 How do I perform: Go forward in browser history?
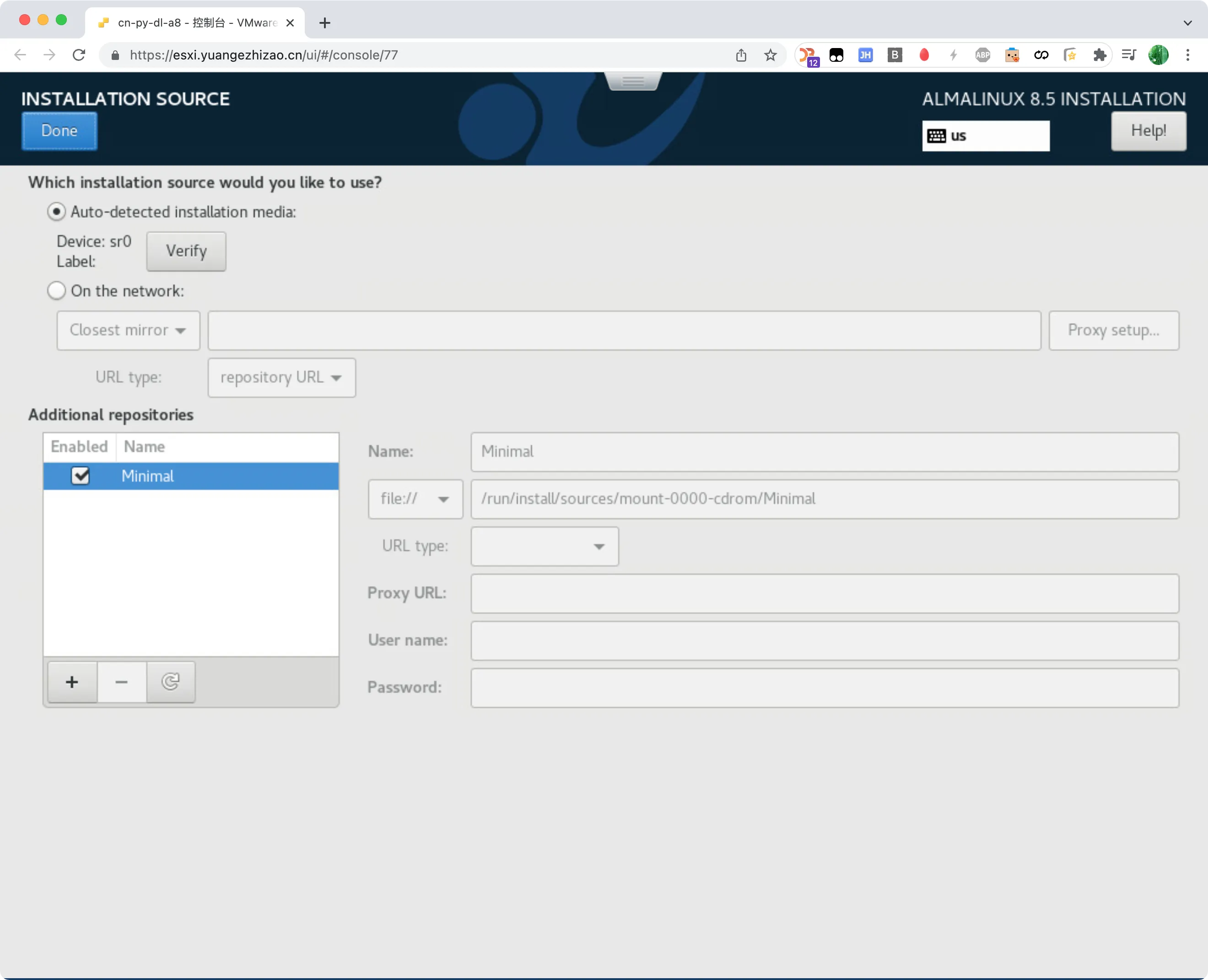click(50, 55)
